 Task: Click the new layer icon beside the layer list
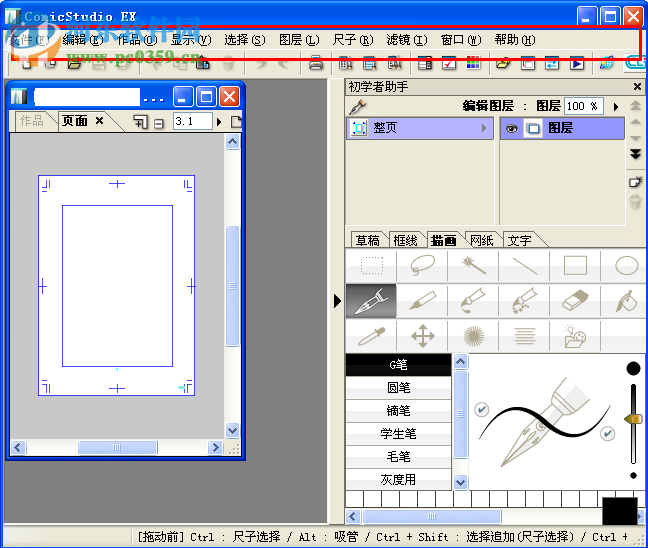point(636,182)
